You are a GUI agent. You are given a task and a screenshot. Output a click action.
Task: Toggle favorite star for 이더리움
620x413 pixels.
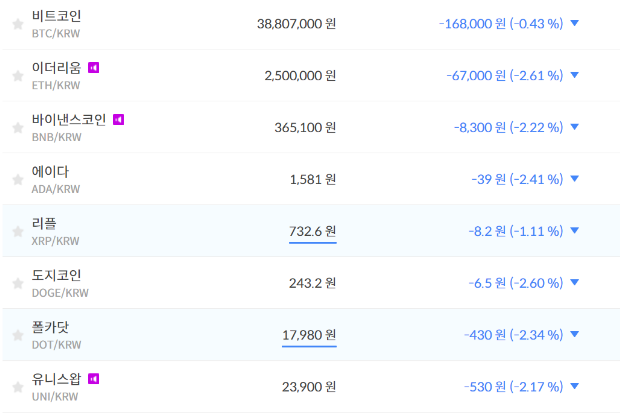coord(17,75)
